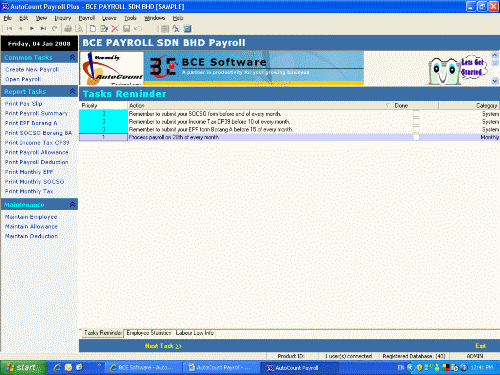The height and width of the screenshot is (375, 500).
Task: Collapse the Common Tasks panel
Action: pyautogui.click(x=72, y=57)
